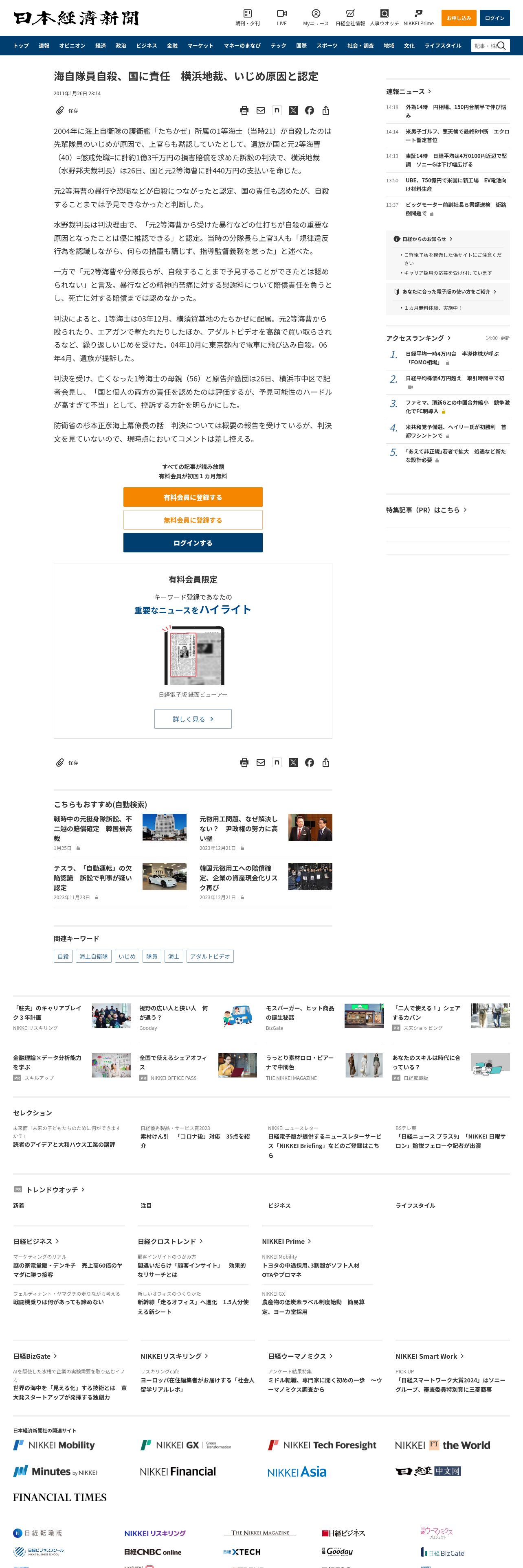
Task: Open the 朝刊・夕刊 newspaper icon
Action: coord(247,13)
